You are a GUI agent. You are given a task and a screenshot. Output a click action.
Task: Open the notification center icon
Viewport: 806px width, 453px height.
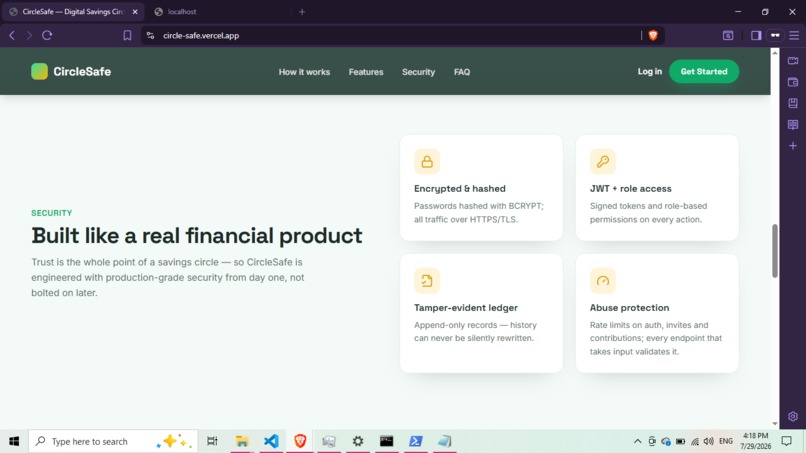point(786,441)
